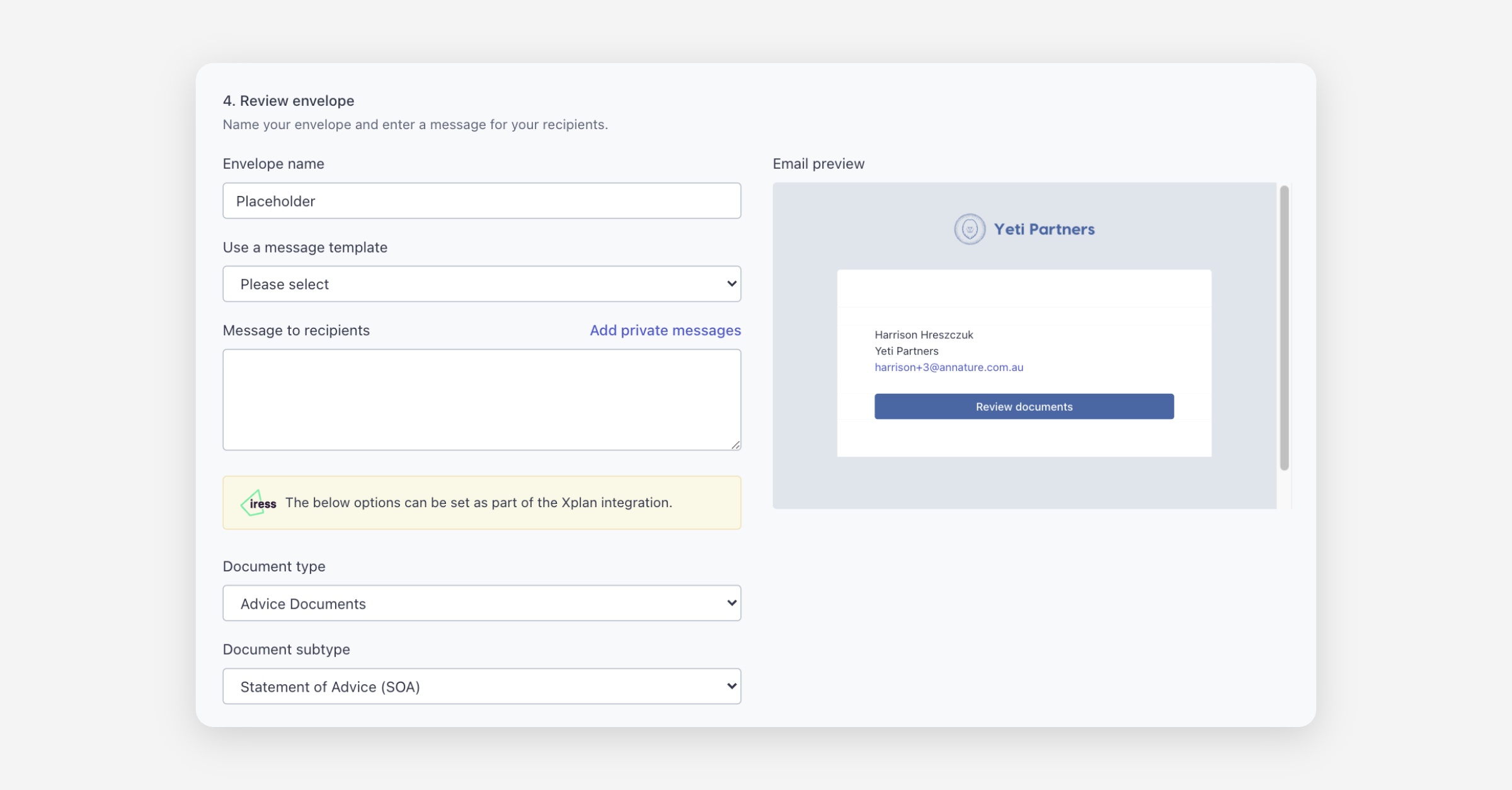This screenshot has height=790, width=1512.
Task: Click the Document subtype label
Action: (286, 650)
